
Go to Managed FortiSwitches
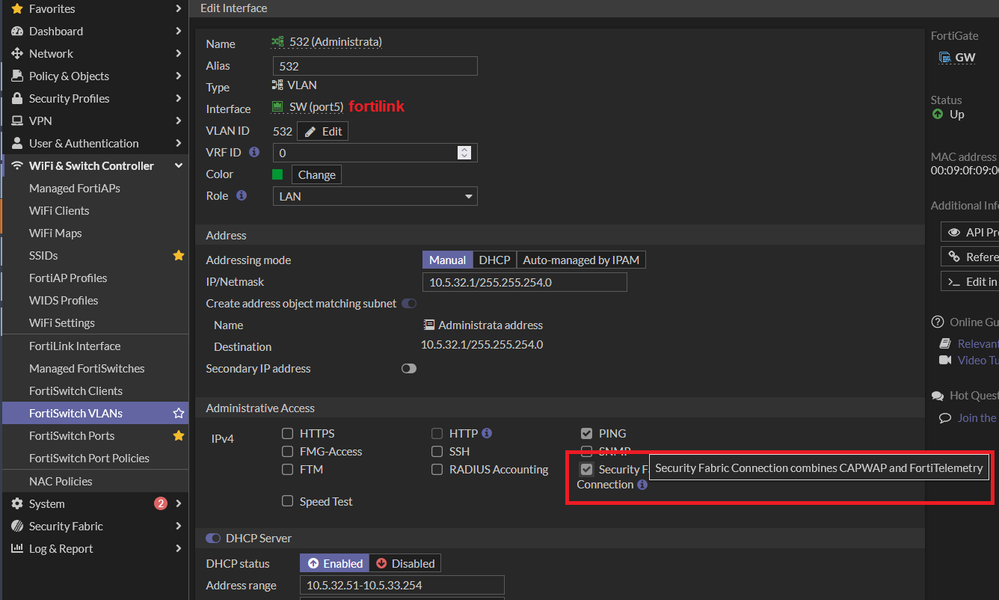[x=87, y=368]
